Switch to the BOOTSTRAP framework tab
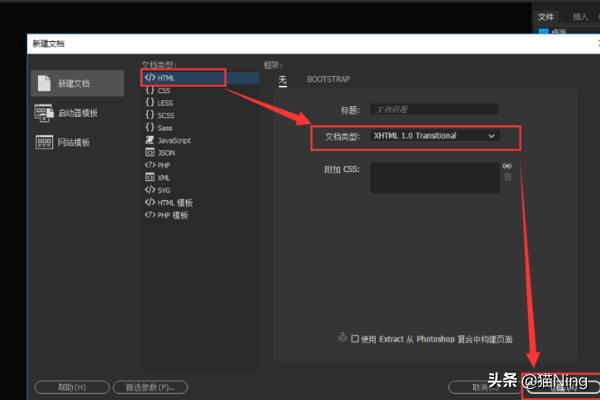The height and width of the screenshot is (400, 600). point(328,79)
